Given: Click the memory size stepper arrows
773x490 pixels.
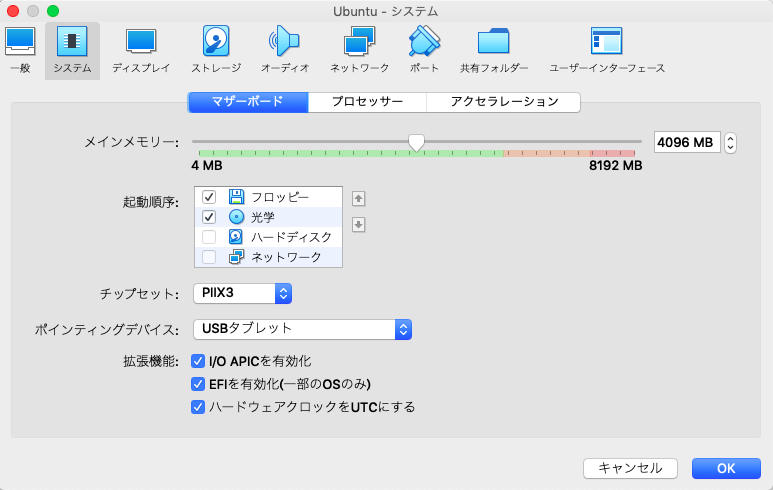Looking at the screenshot, I should (x=730, y=143).
